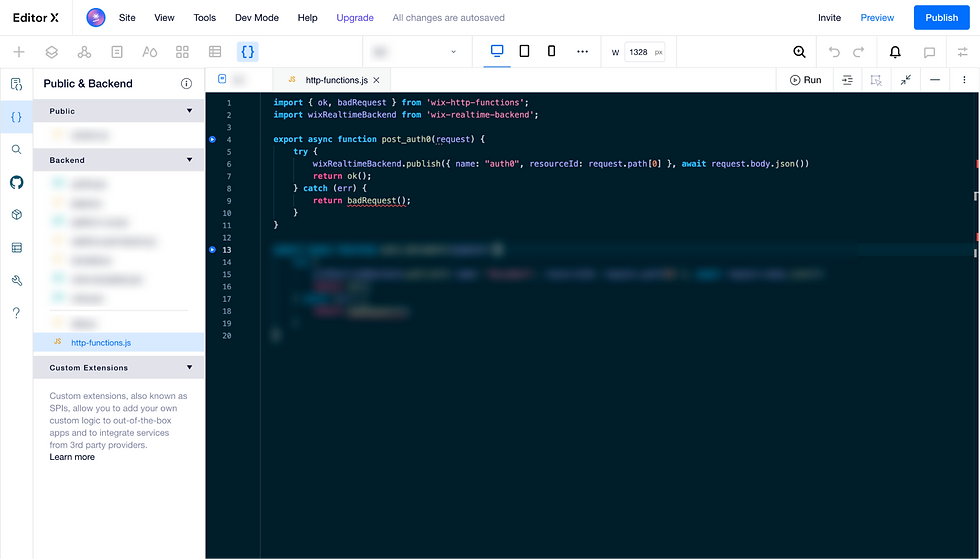
Task: Open the Help question mark icon
Action: click(x=16, y=313)
